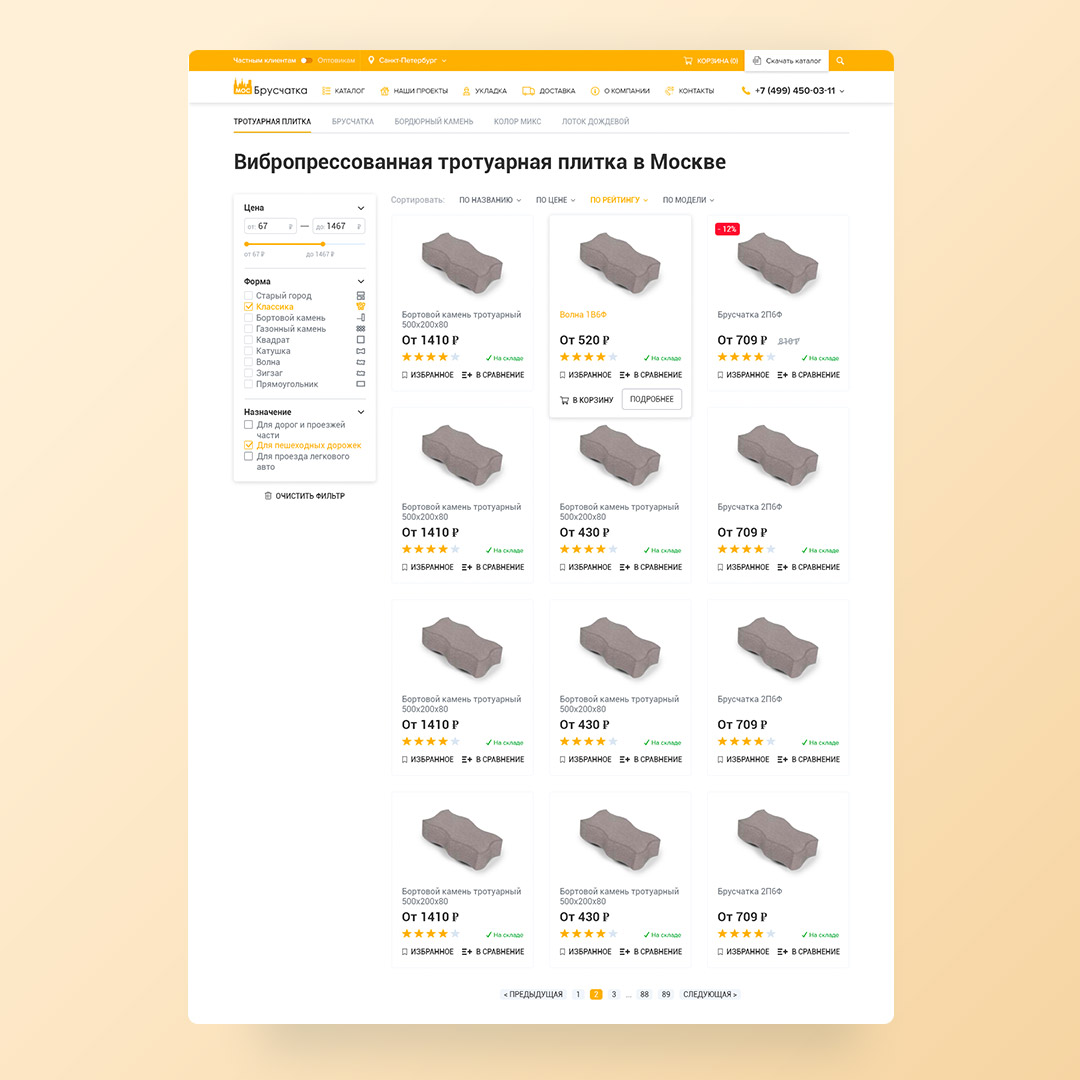Viewport: 1080px width, 1080px height.
Task: Uncheck the Классика form checkbox
Action: [x=248, y=307]
